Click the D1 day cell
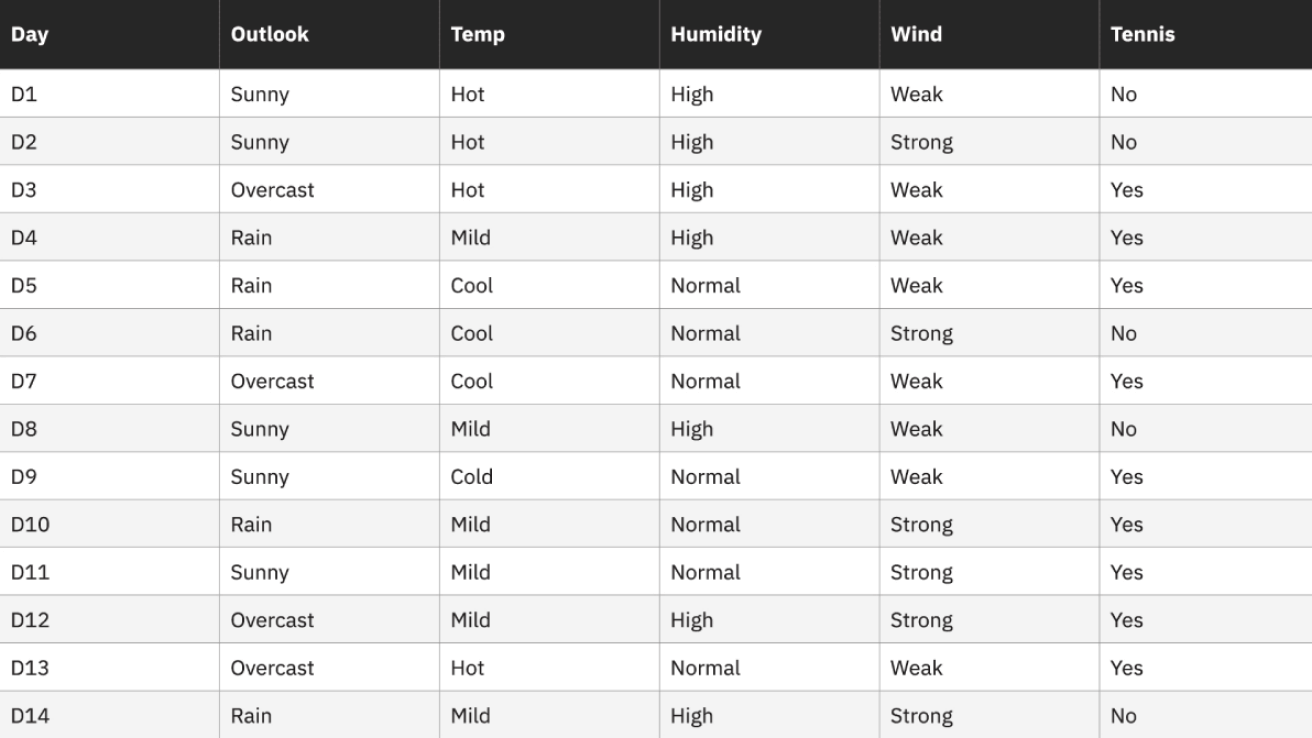Screen dimensions: 1312x738 pyautogui.click(x=109, y=94)
